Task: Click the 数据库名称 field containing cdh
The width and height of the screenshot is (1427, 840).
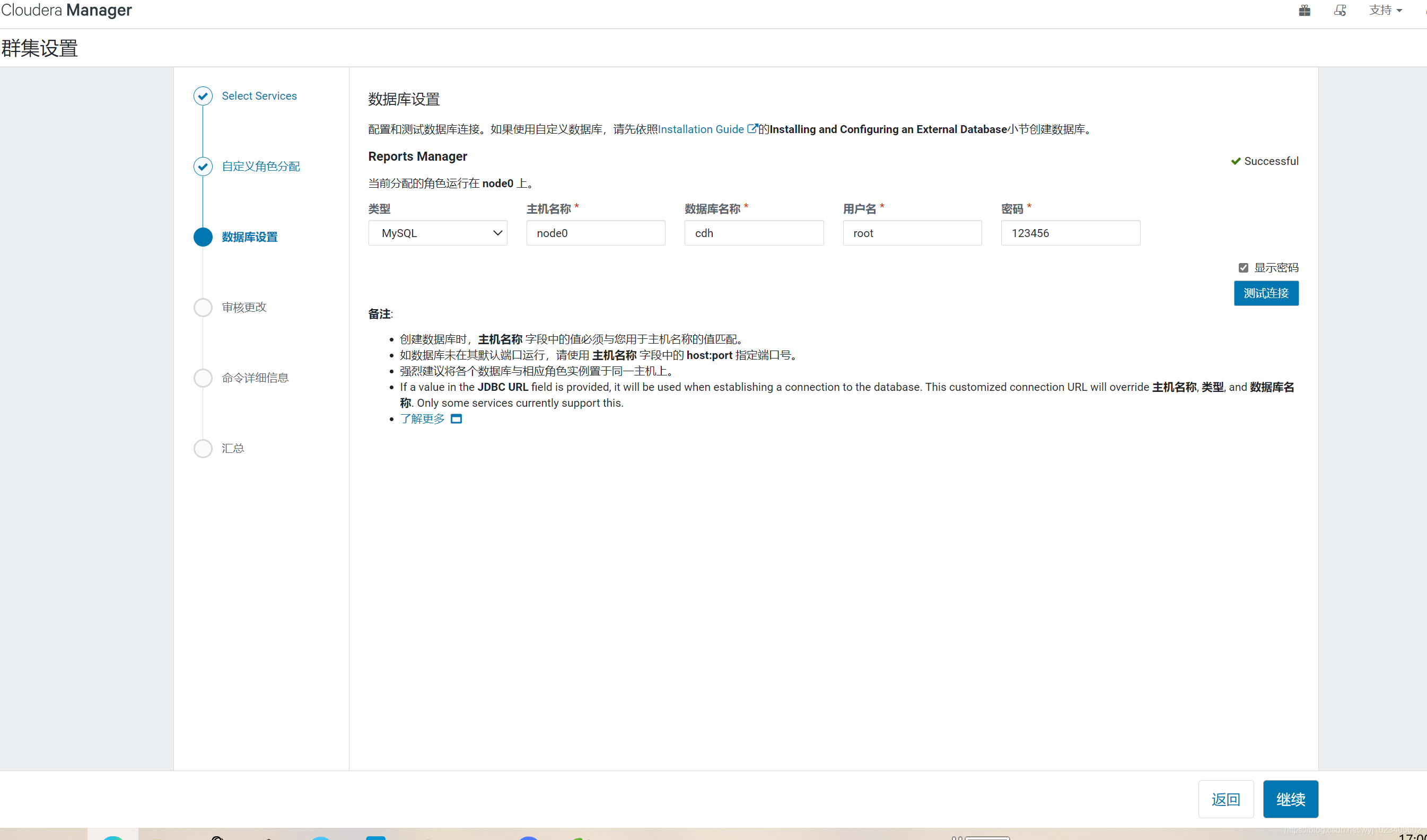Action: tap(753, 233)
